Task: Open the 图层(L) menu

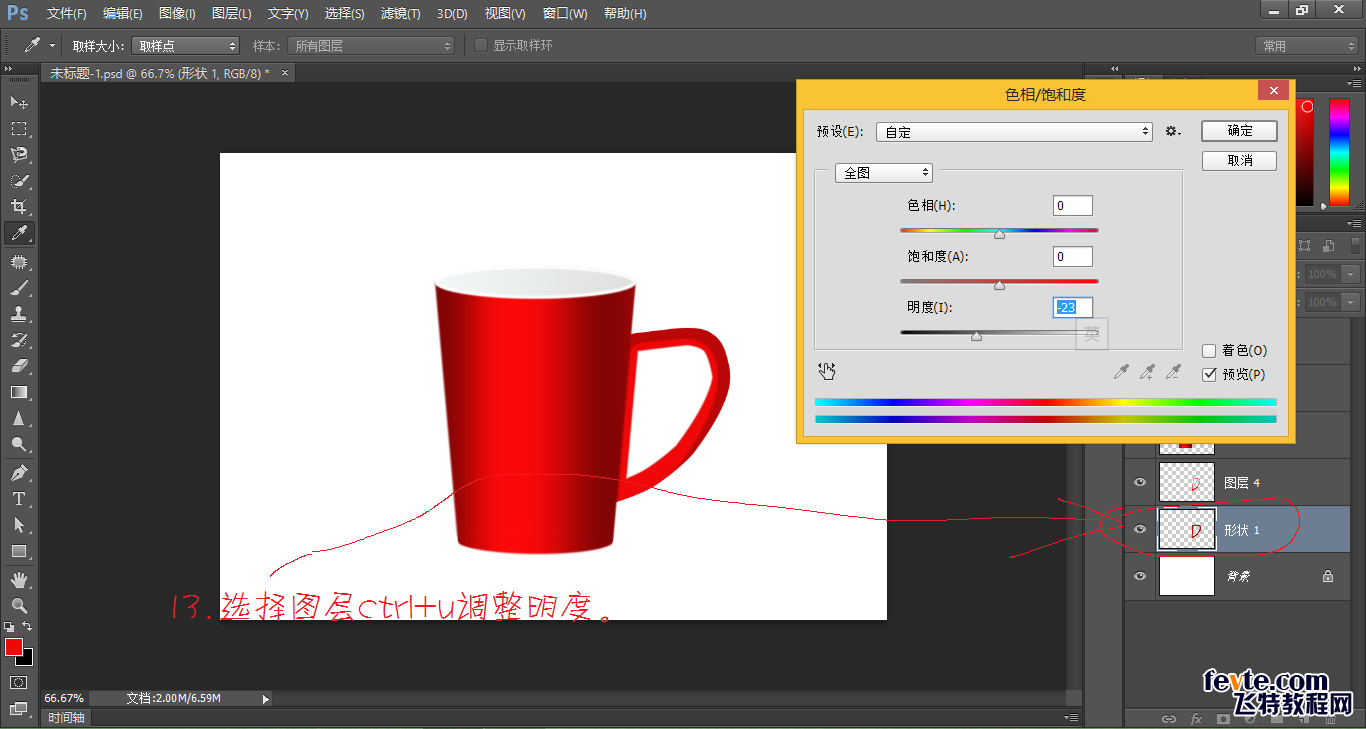Action: pyautogui.click(x=232, y=14)
